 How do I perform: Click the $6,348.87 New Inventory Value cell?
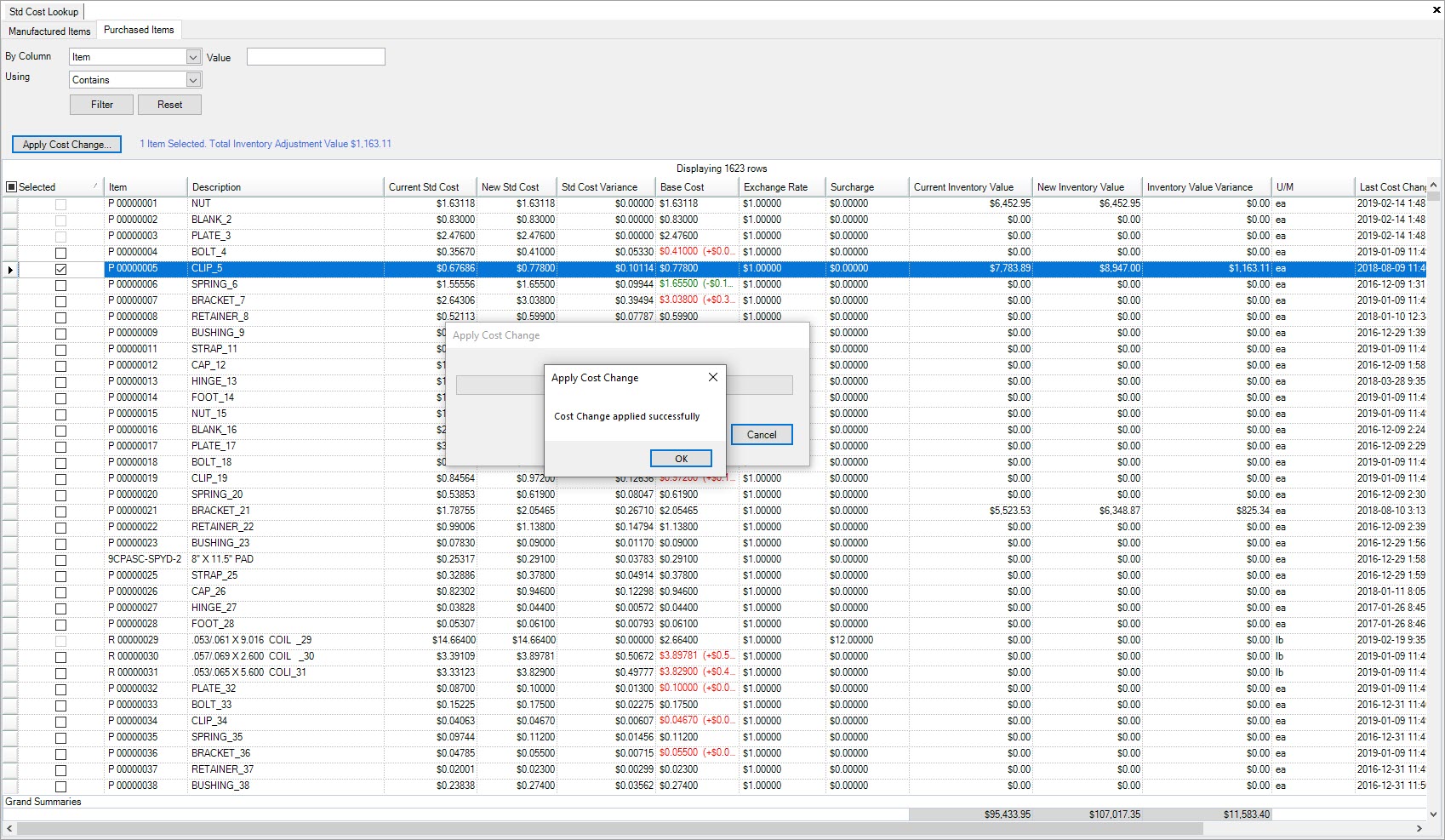click(x=1087, y=511)
